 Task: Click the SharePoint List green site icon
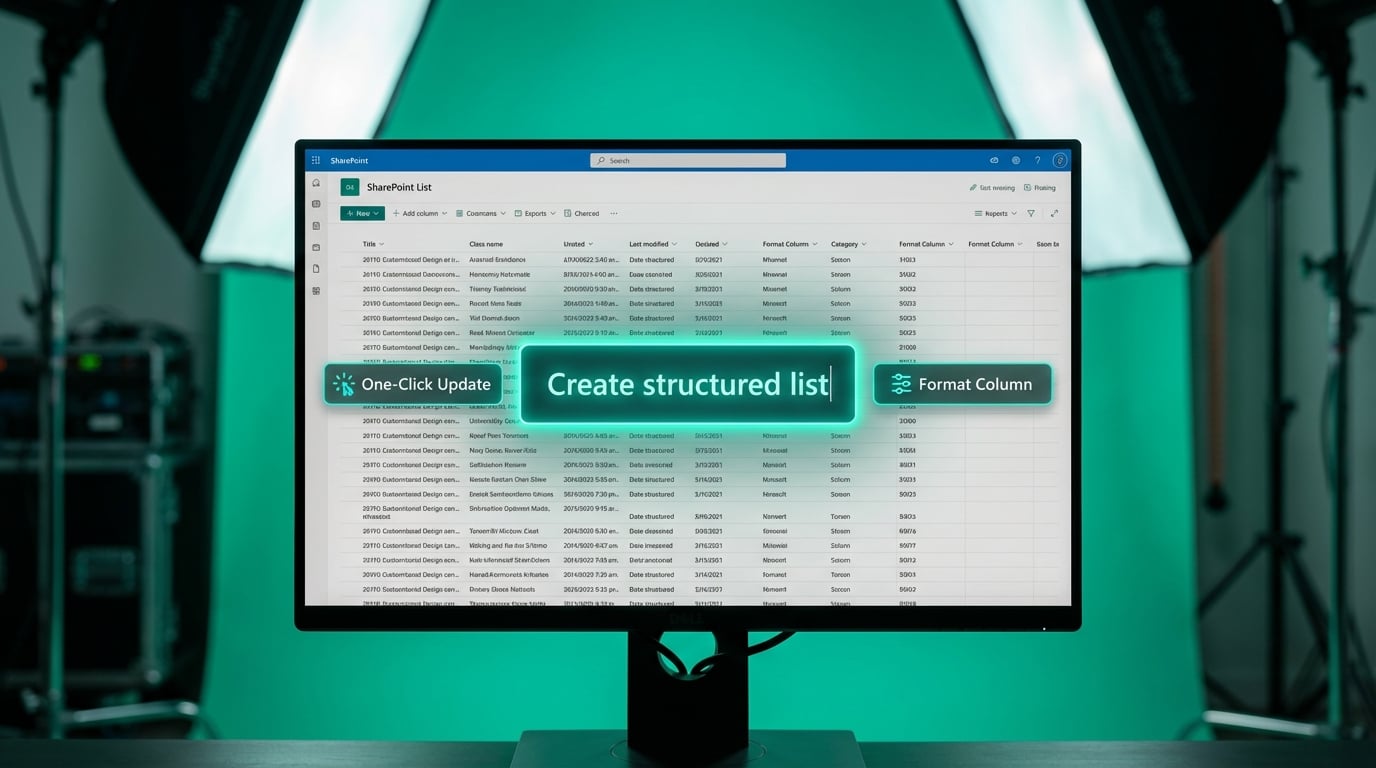349,187
